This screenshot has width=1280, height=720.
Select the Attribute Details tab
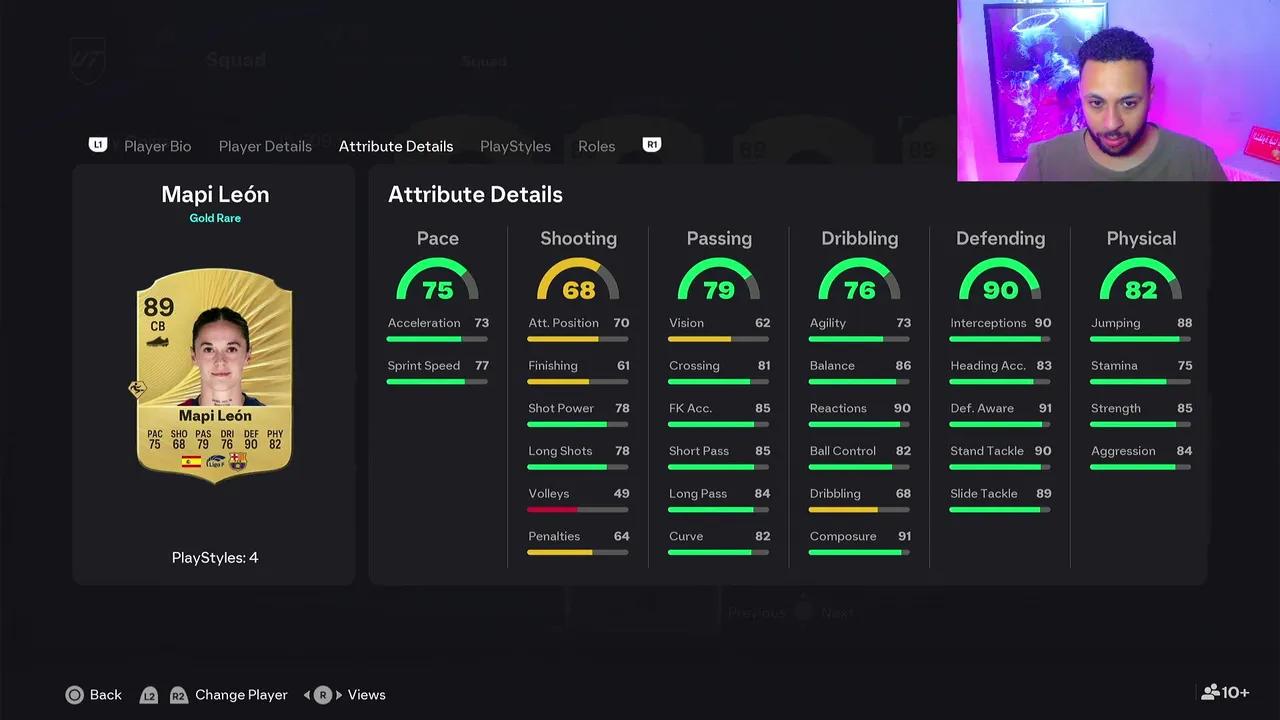[x=396, y=146]
